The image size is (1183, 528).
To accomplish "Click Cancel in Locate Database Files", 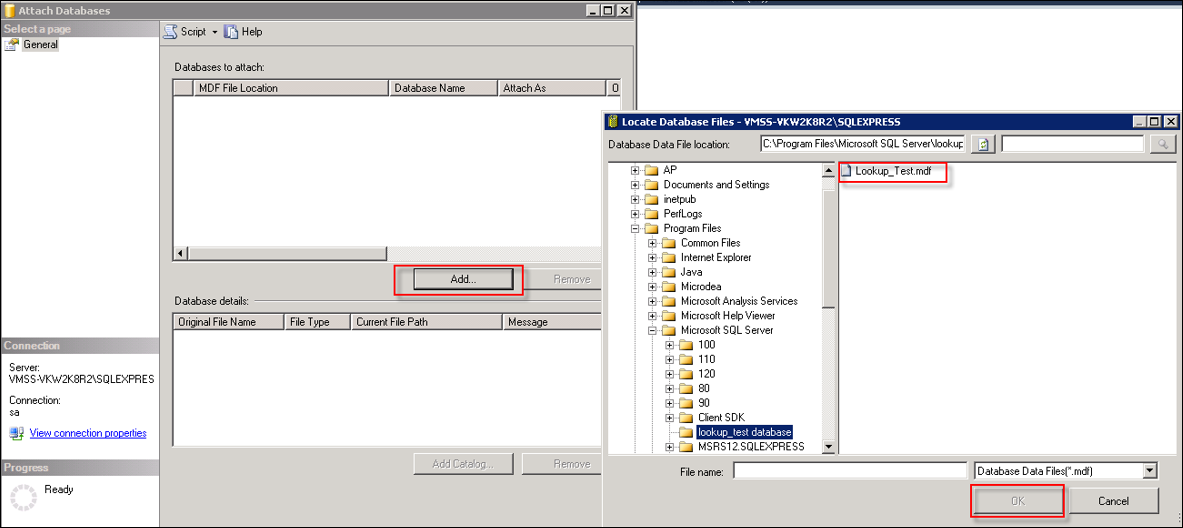I will pos(1113,500).
